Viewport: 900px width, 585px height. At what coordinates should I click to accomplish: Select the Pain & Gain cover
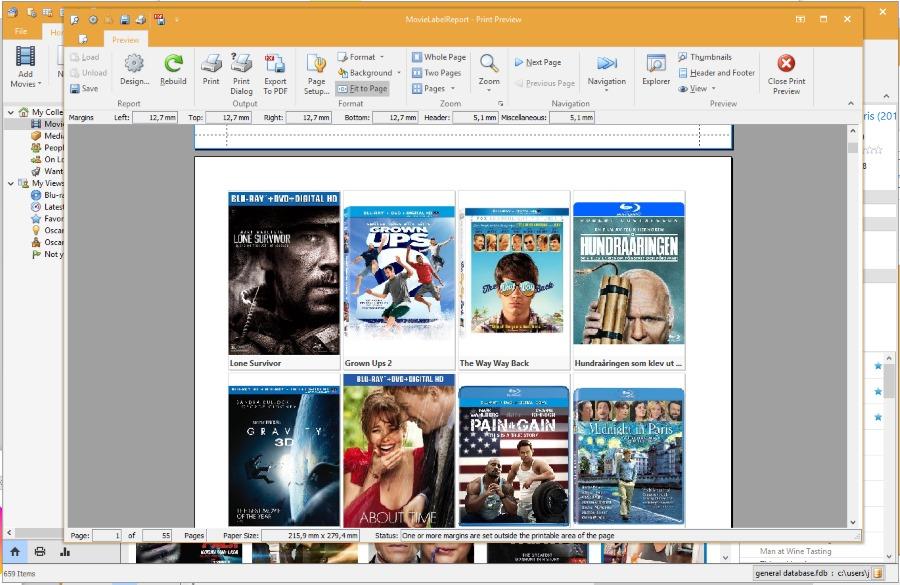pyautogui.click(x=514, y=455)
